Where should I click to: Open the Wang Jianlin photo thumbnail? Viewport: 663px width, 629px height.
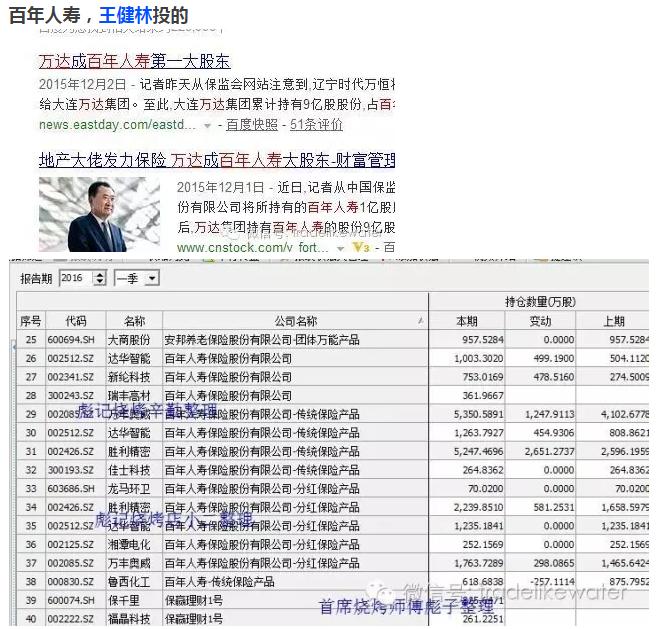click(99, 214)
